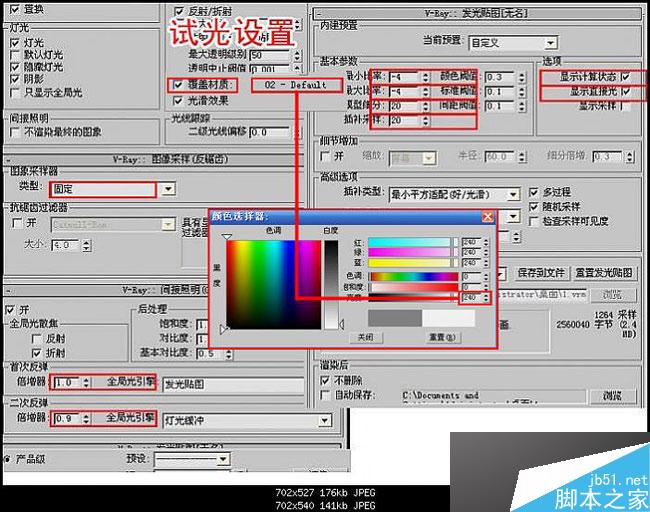This screenshot has height=512, width=650.
Task: Click the 关闭 close button in color selector
Action: point(365,337)
